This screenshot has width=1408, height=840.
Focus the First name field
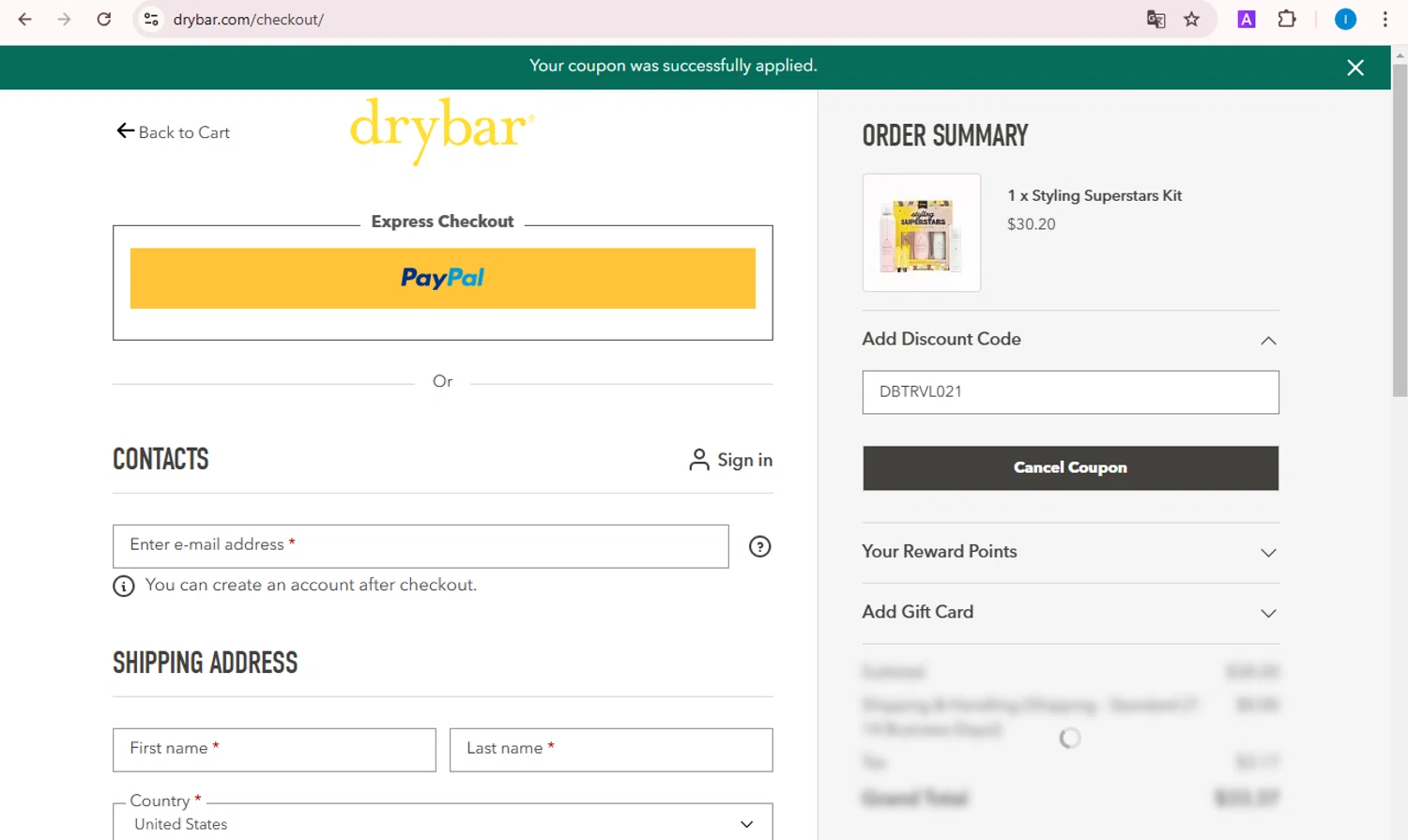(x=274, y=750)
